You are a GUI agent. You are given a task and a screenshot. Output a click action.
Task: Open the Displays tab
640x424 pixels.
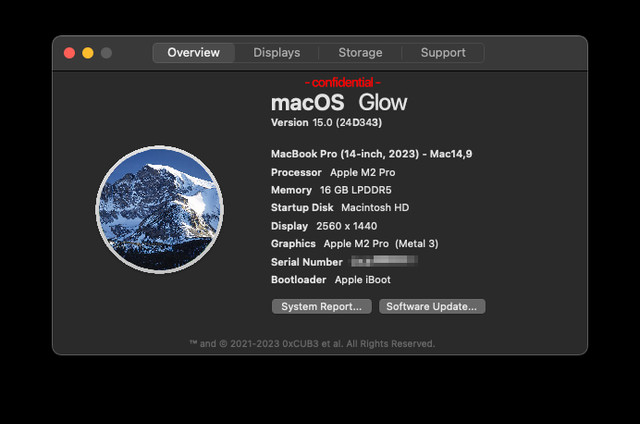277,53
